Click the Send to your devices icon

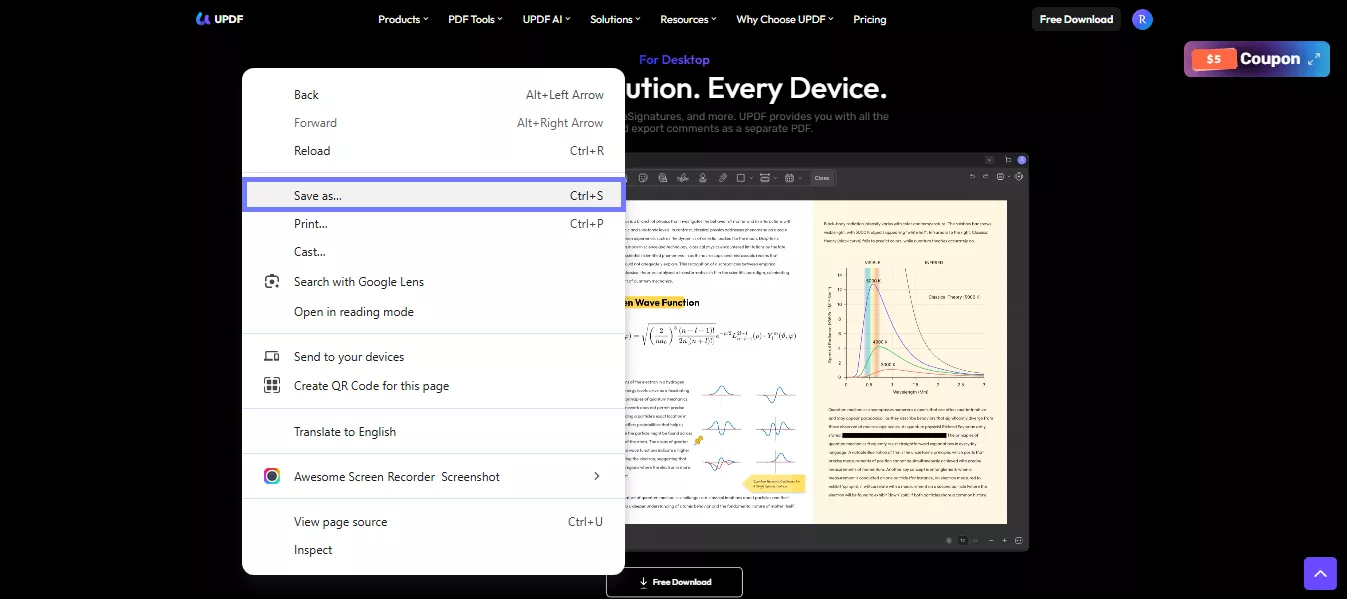coord(271,357)
